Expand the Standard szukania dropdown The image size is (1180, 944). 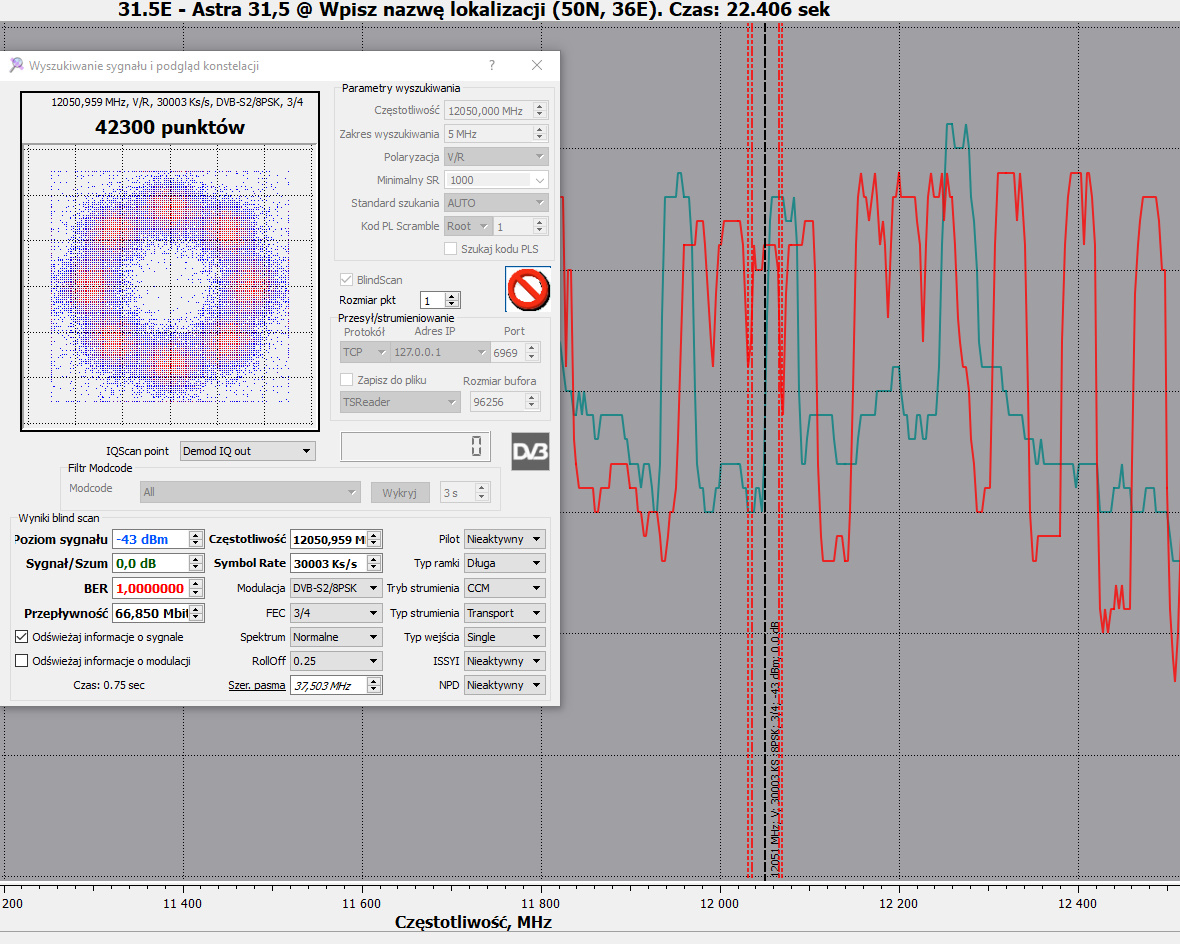point(496,203)
